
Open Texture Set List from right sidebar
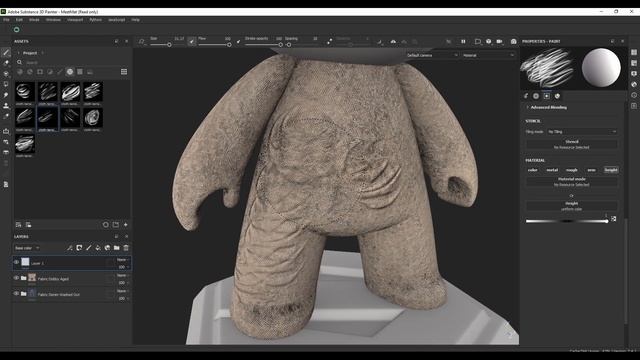pyautogui.click(x=634, y=53)
